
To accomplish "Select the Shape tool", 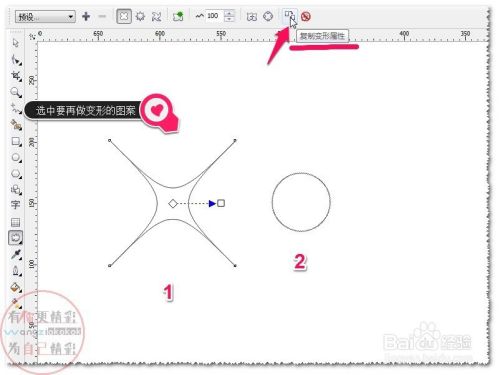I will click(16, 60).
